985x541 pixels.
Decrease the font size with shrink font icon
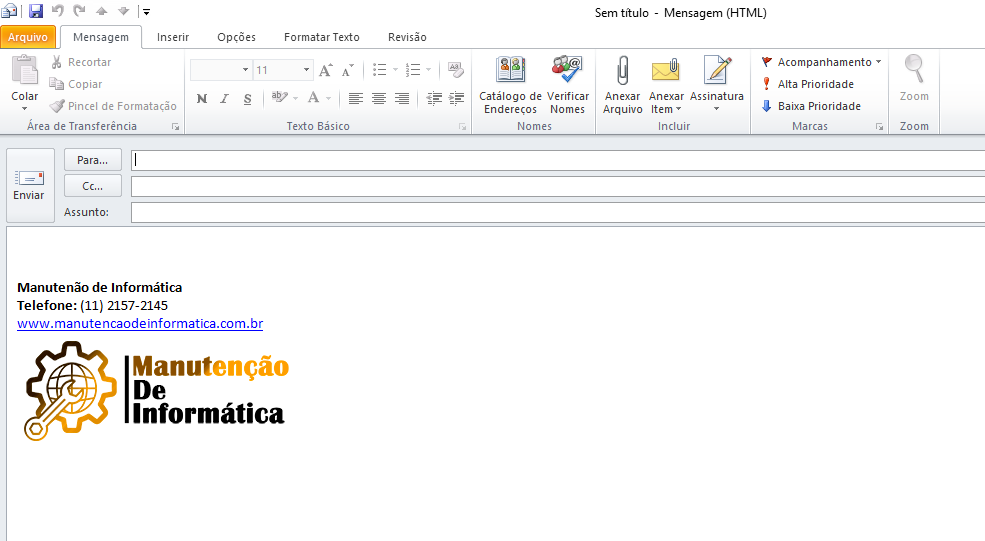347,70
